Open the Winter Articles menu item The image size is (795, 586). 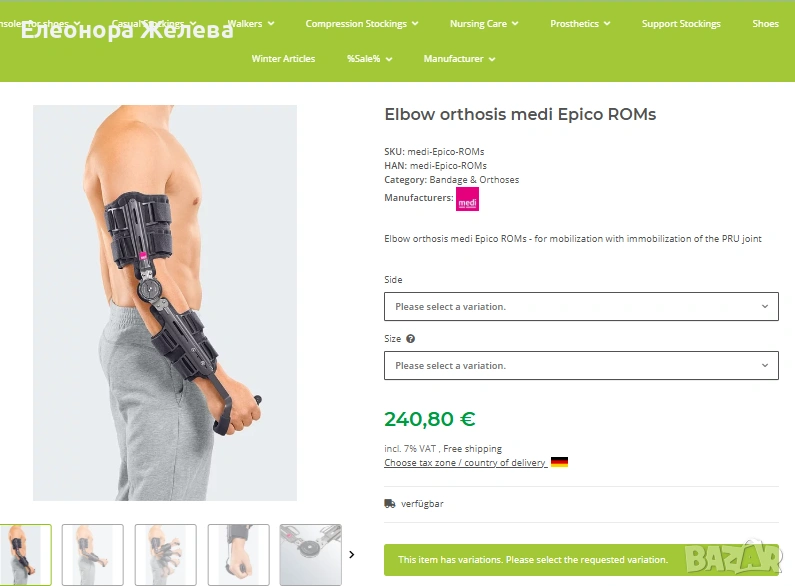coord(283,59)
